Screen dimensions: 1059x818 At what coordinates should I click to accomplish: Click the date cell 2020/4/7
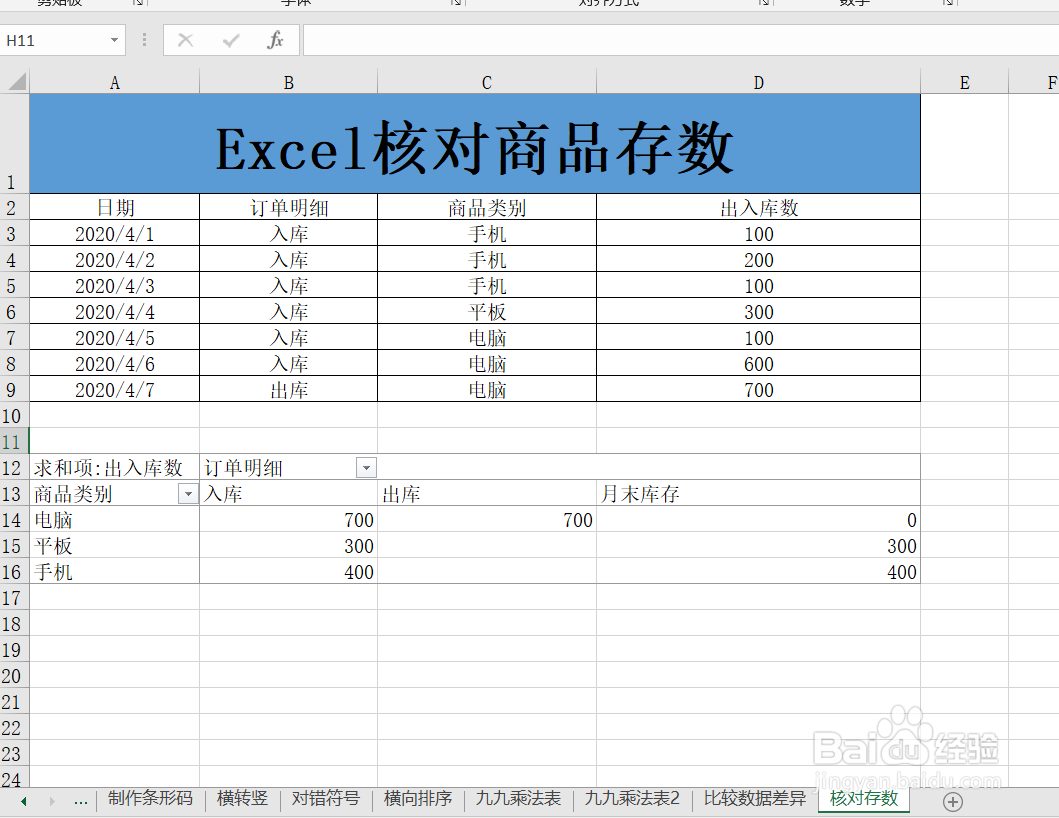(115, 390)
